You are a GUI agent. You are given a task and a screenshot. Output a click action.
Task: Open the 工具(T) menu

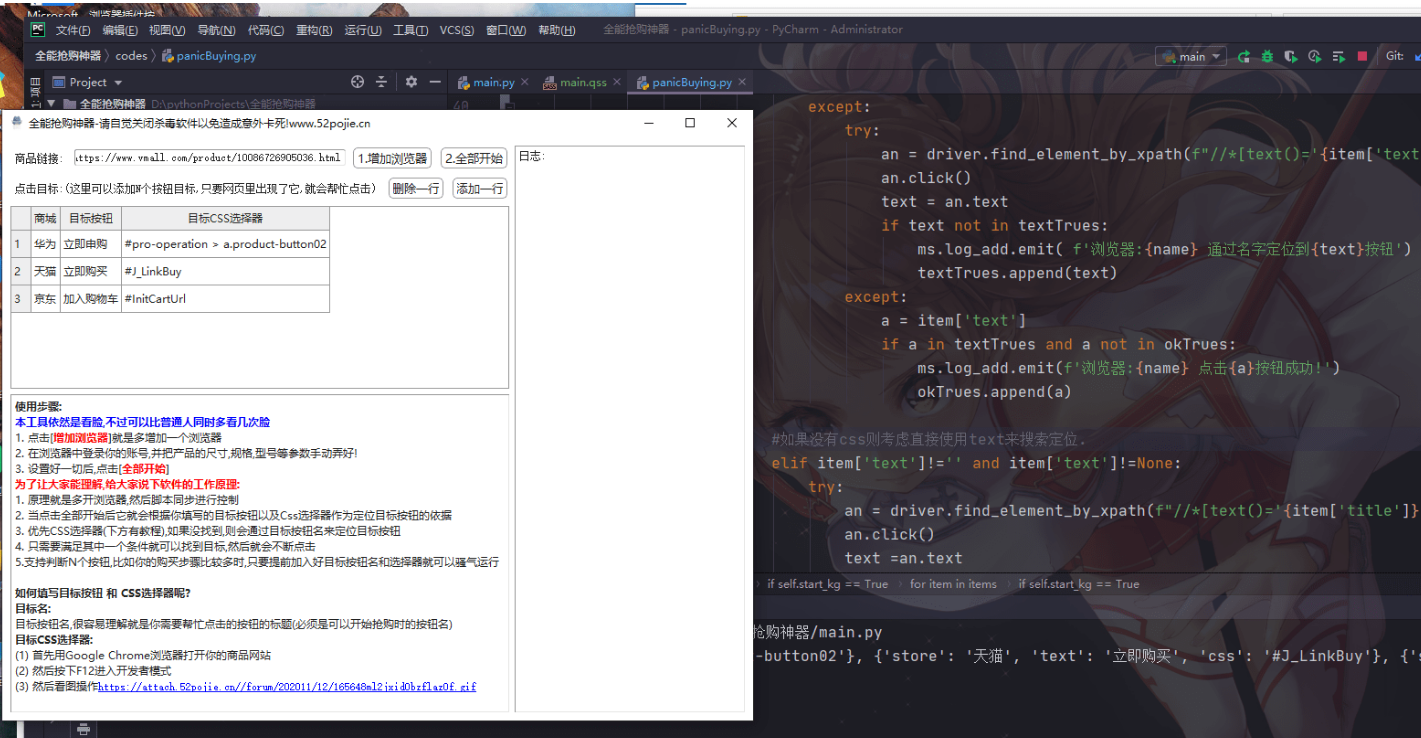[x=411, y=30]
